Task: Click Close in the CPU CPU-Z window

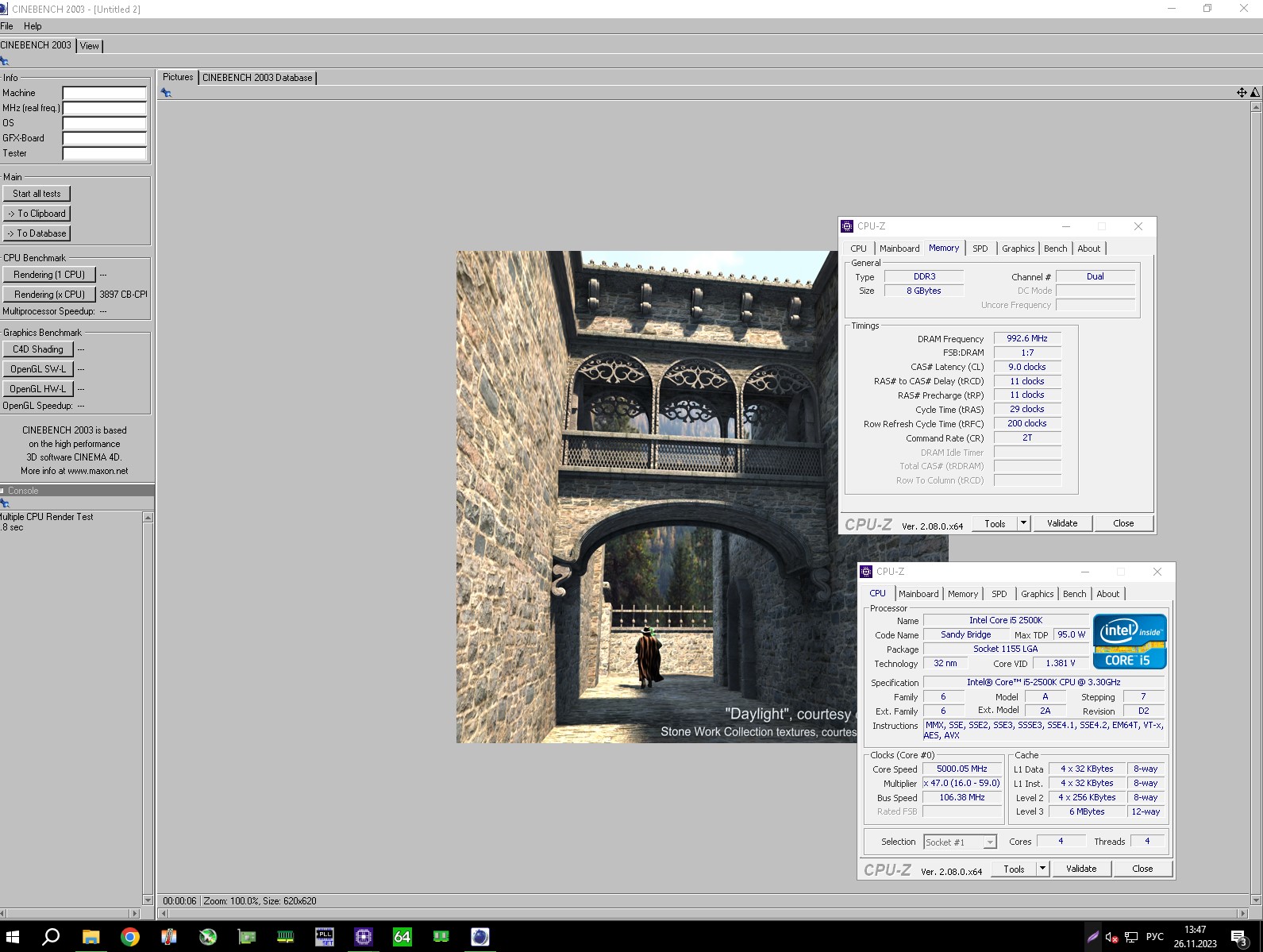Action: [x=1142, y=869]
